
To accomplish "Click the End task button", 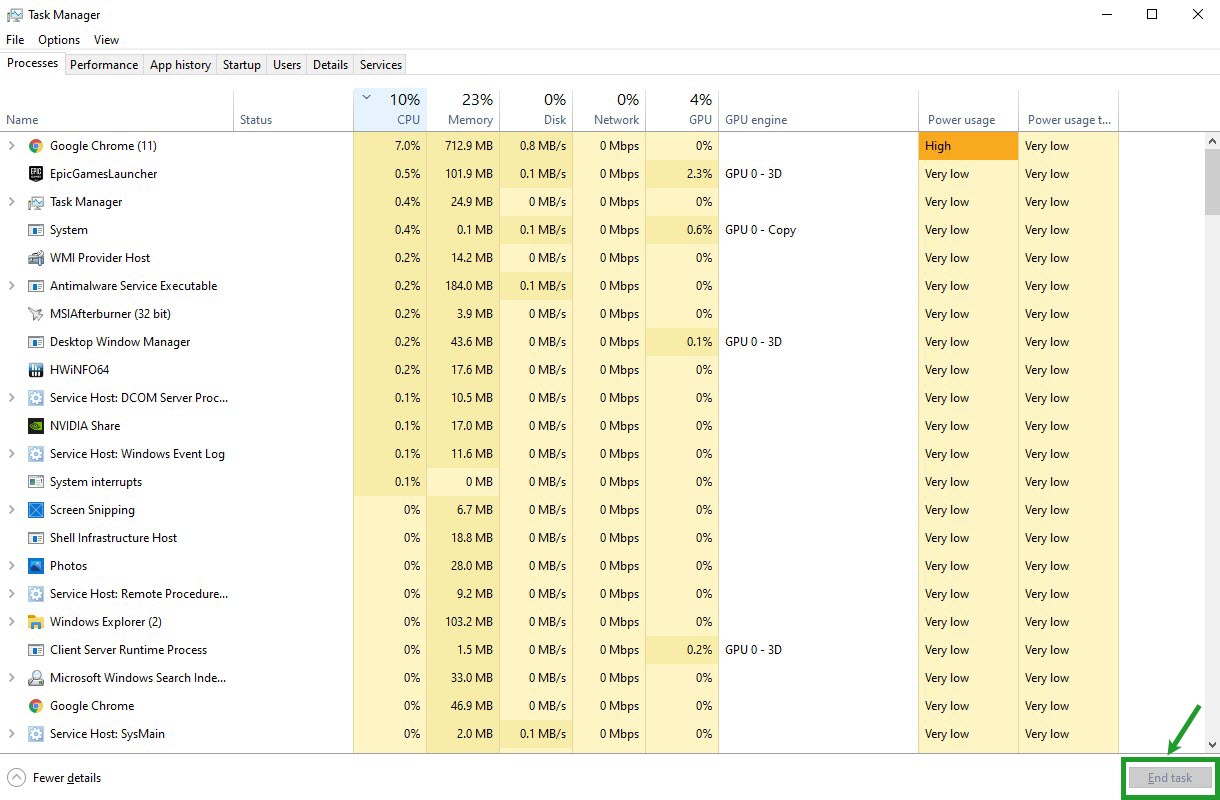I will coord(1170,778).
